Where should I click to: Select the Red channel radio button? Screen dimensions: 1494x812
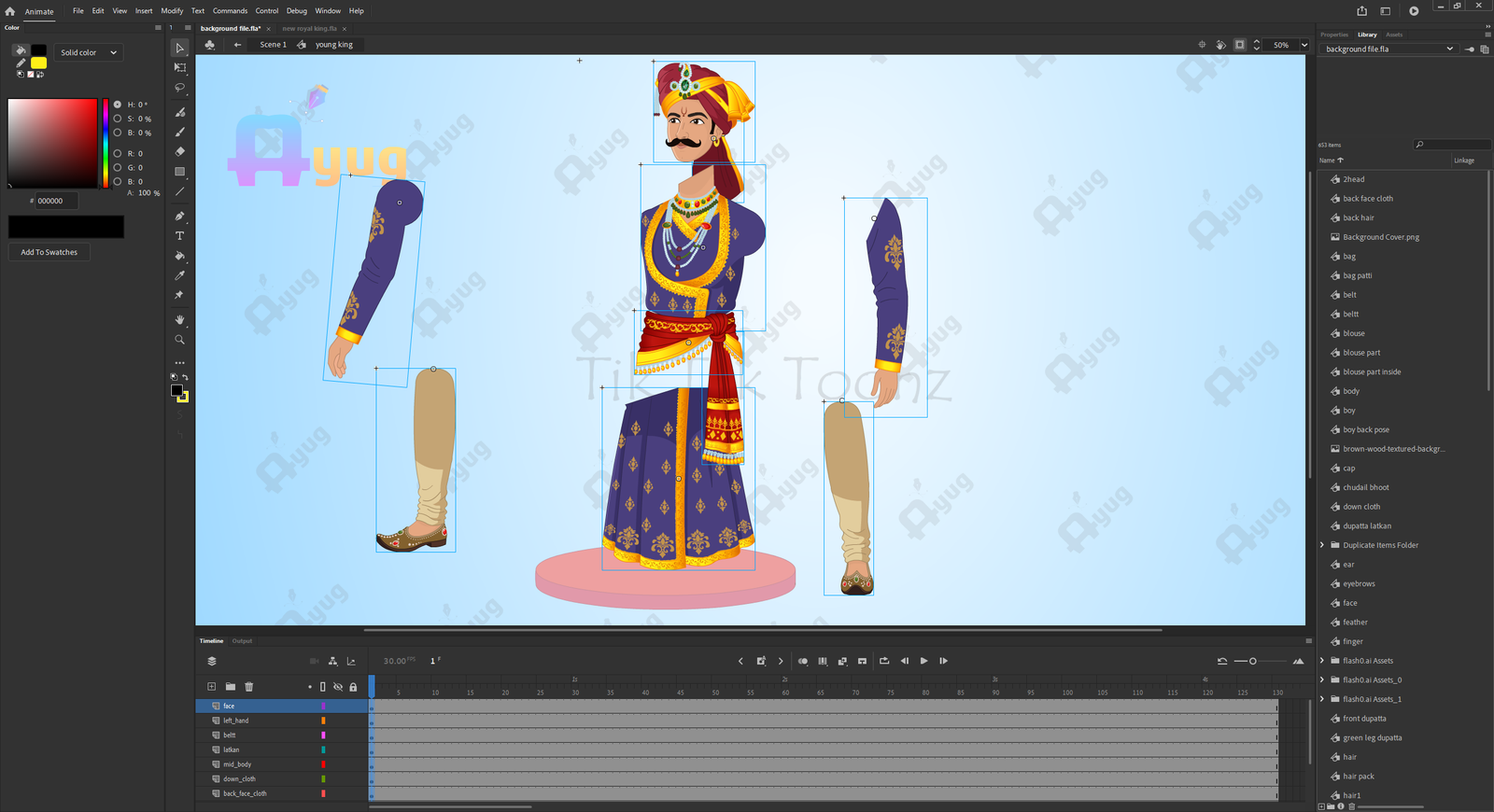118,153
